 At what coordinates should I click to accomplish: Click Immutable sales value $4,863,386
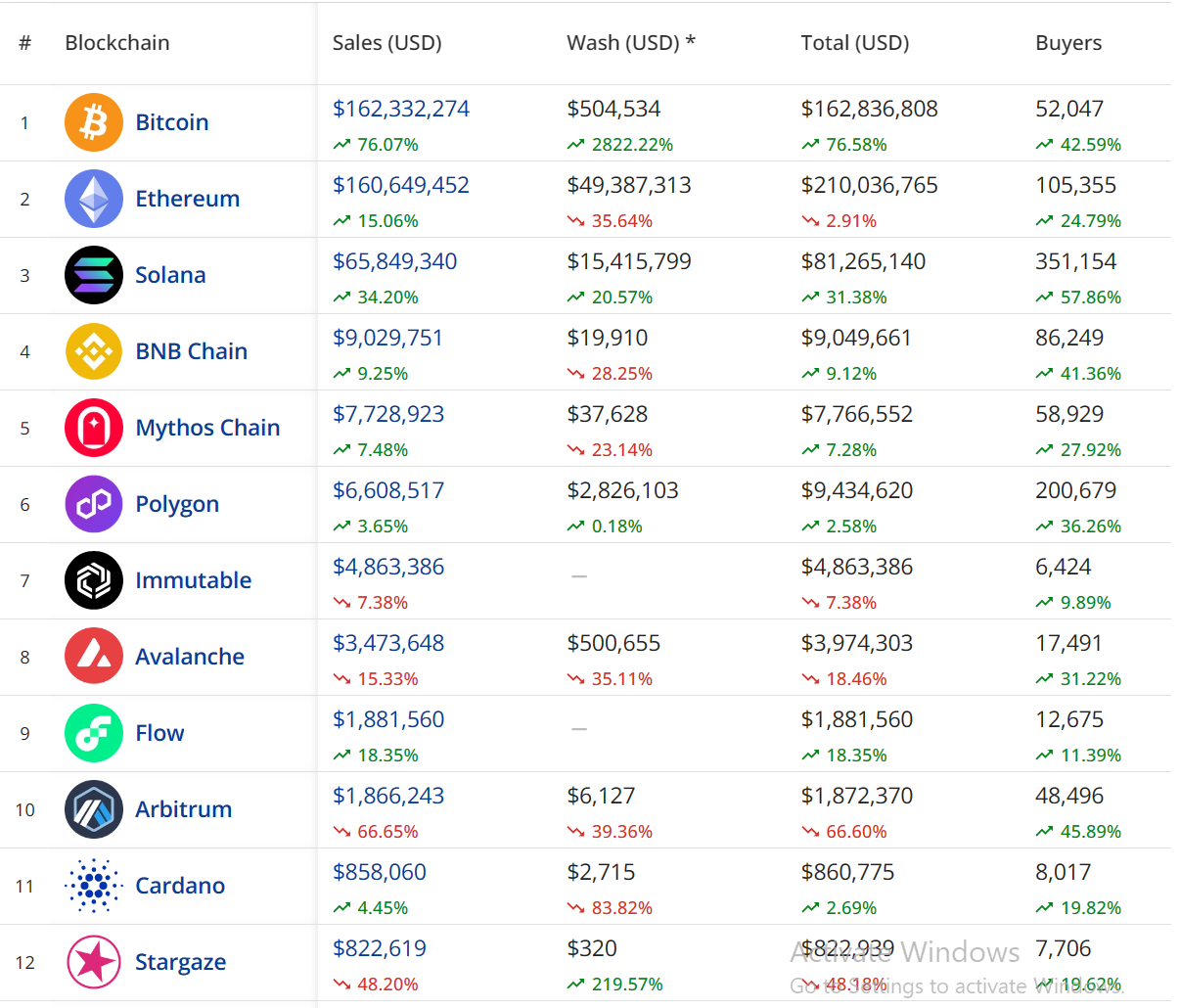click(388, 567)
